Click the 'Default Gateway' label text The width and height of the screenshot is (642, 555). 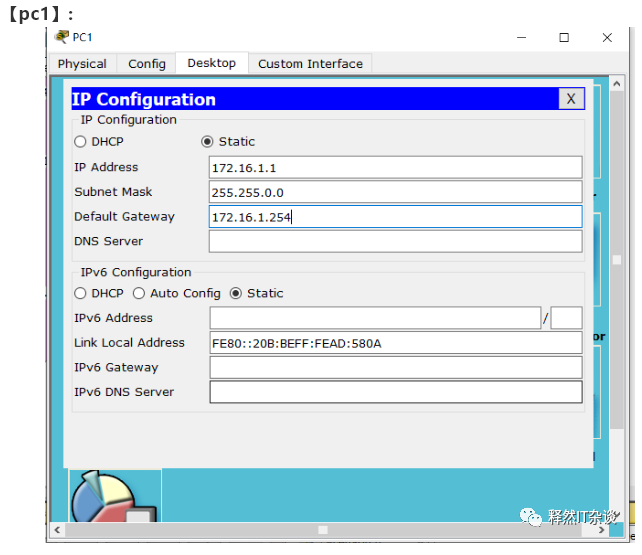124,217
